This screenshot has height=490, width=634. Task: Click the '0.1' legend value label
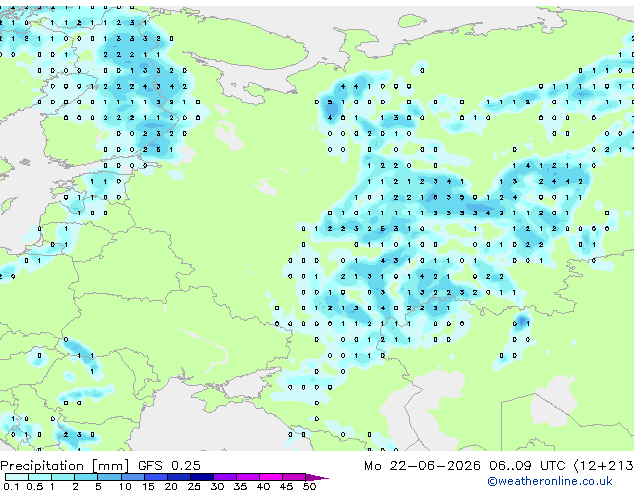coord(11,486)
